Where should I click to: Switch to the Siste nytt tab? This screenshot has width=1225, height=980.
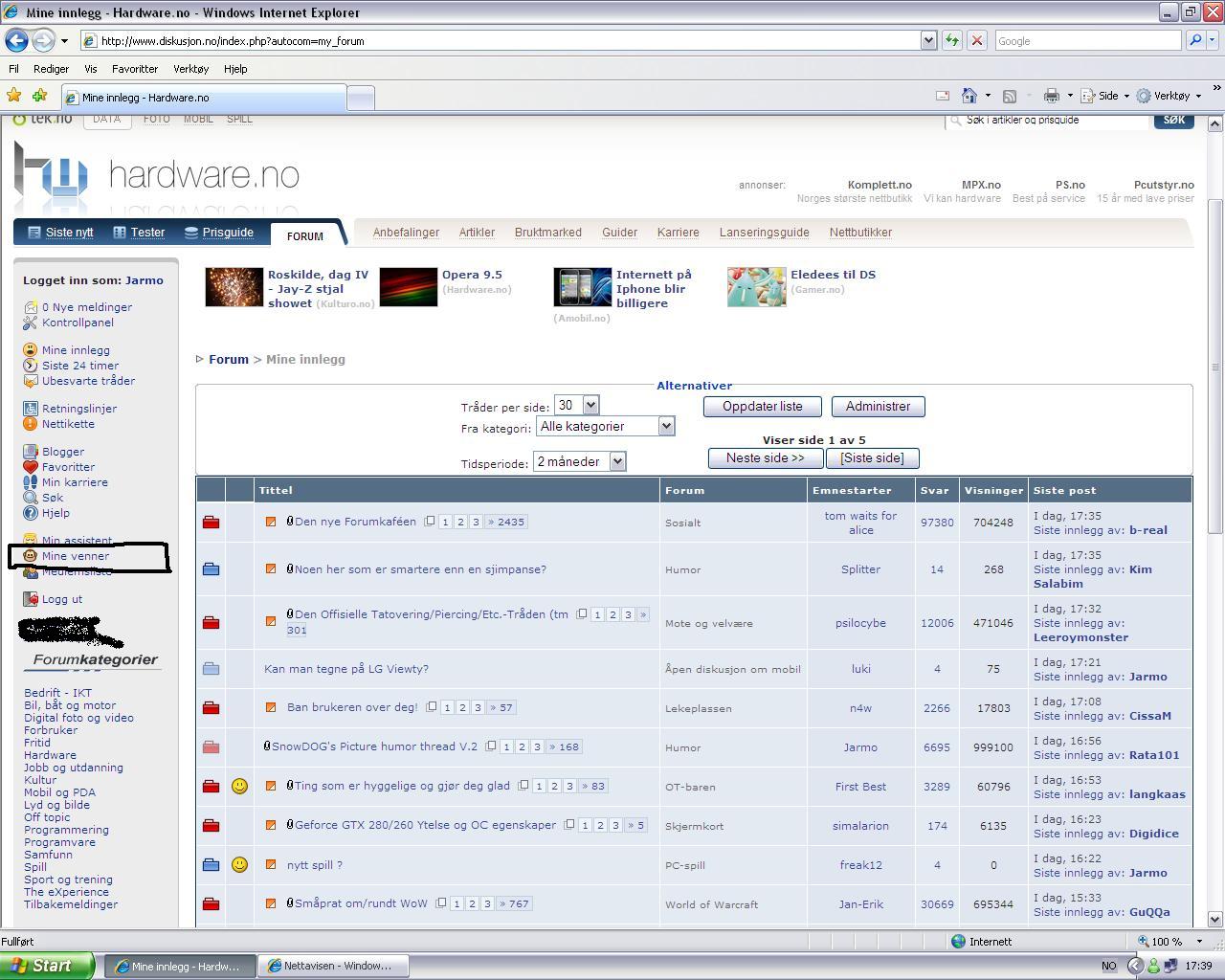point(59,233)
